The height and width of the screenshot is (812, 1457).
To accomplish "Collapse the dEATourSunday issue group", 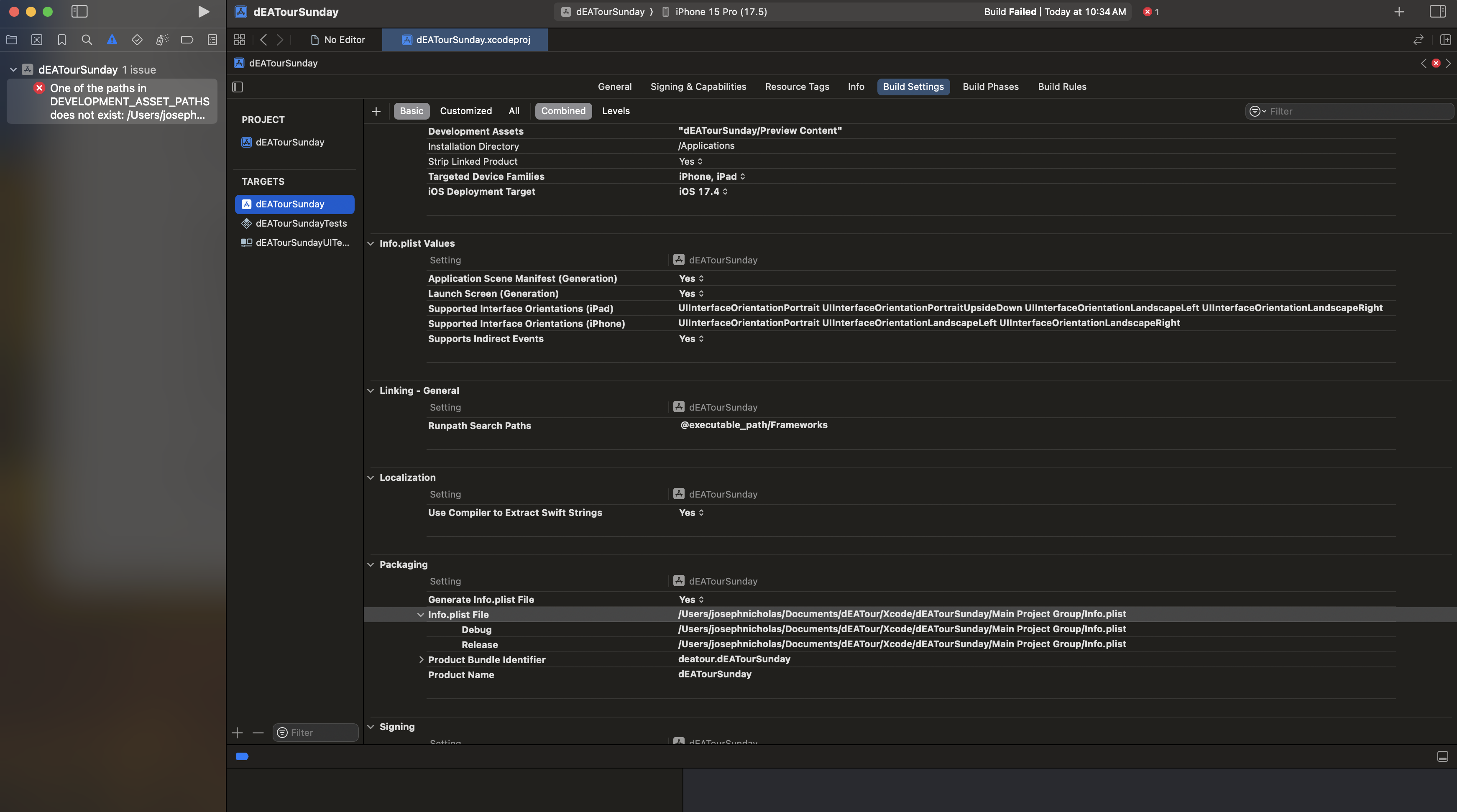I will (13, 69).
